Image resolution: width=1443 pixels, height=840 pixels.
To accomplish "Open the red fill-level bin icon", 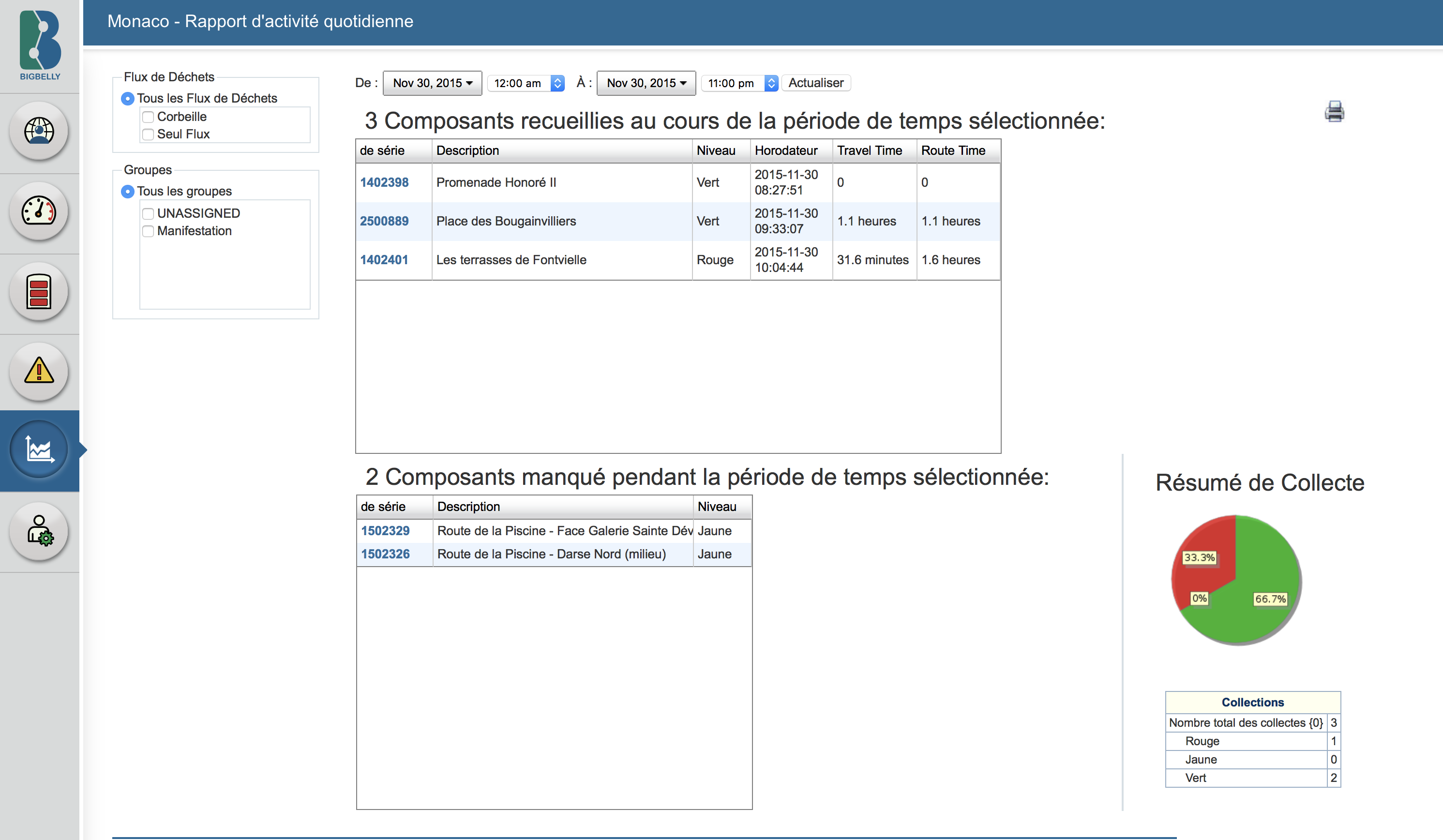I will click(39, 291).
